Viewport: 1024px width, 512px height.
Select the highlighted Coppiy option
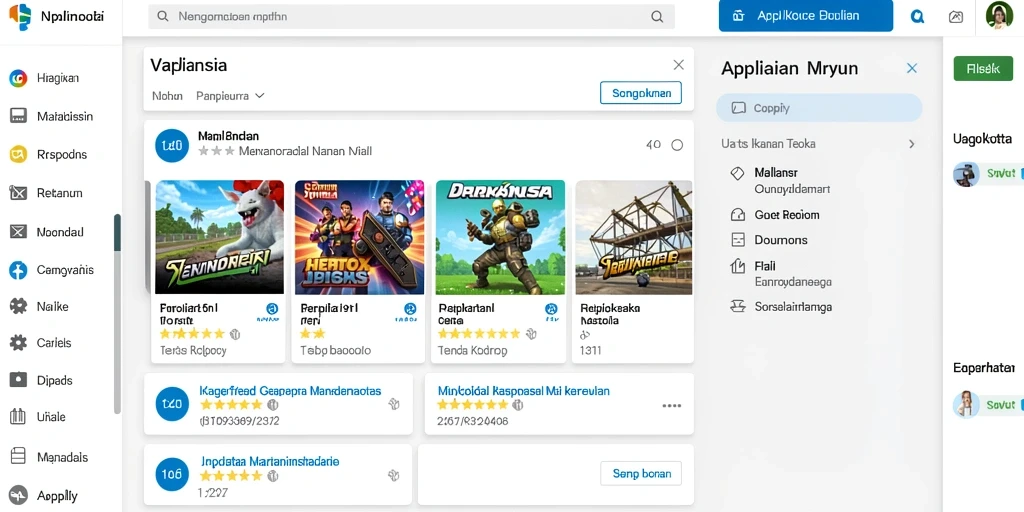coord(819,108)
